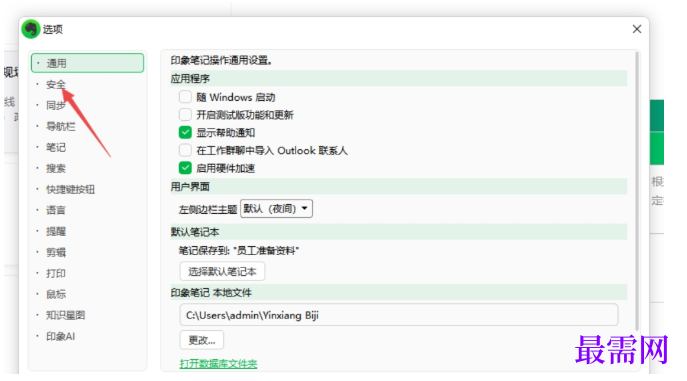
Task: Select 印象AI category
Action: (60, 336)
